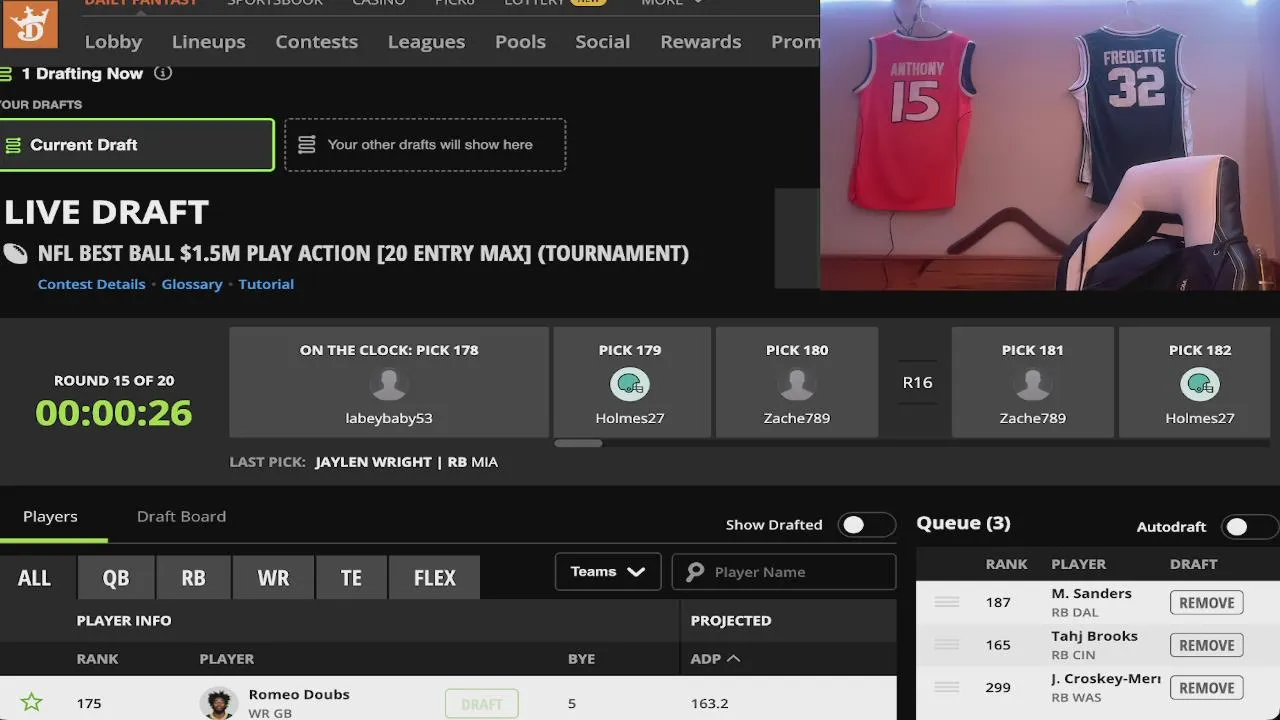Click the Player Name search field
Screen dimensions: 1280x720
point(784,572)
